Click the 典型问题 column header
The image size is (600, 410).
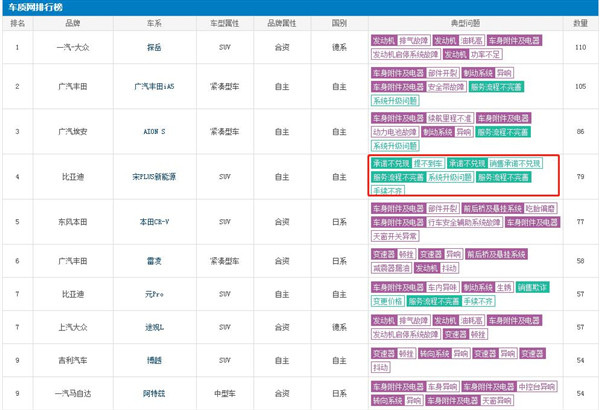[465, 23]
